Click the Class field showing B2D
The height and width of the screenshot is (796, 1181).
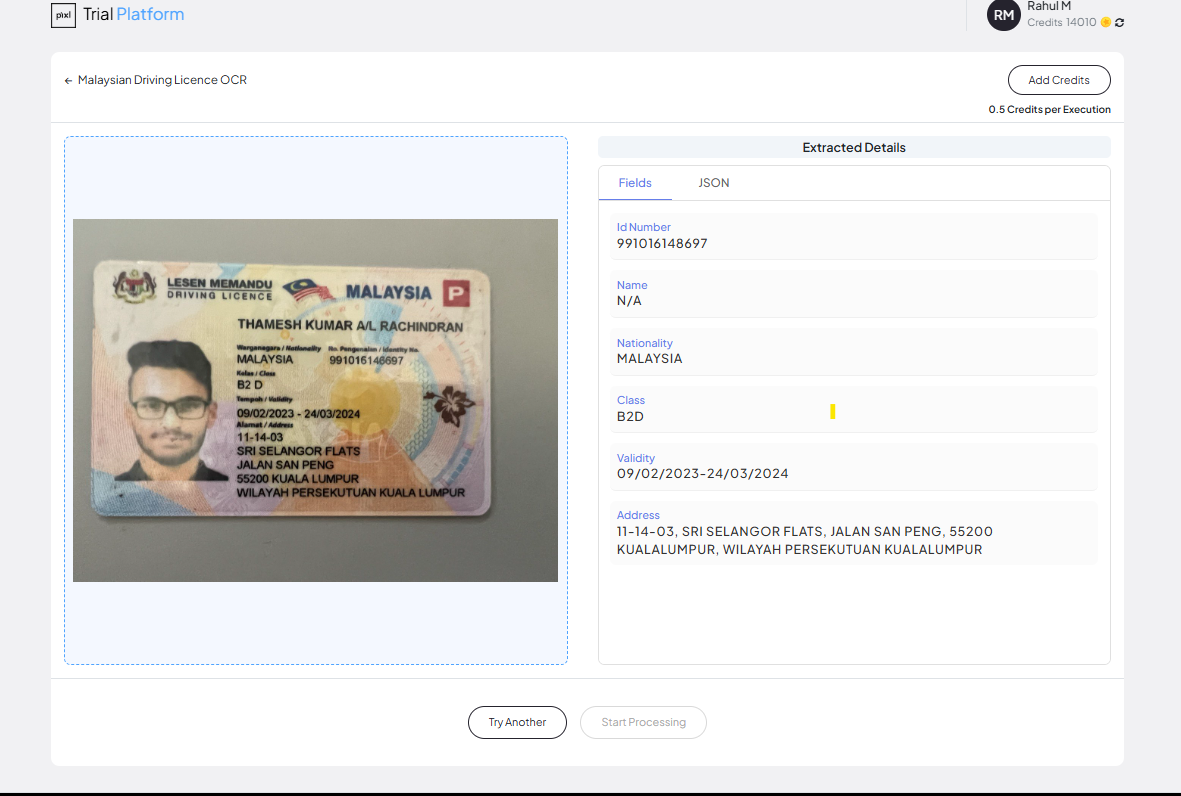point(630,416)
